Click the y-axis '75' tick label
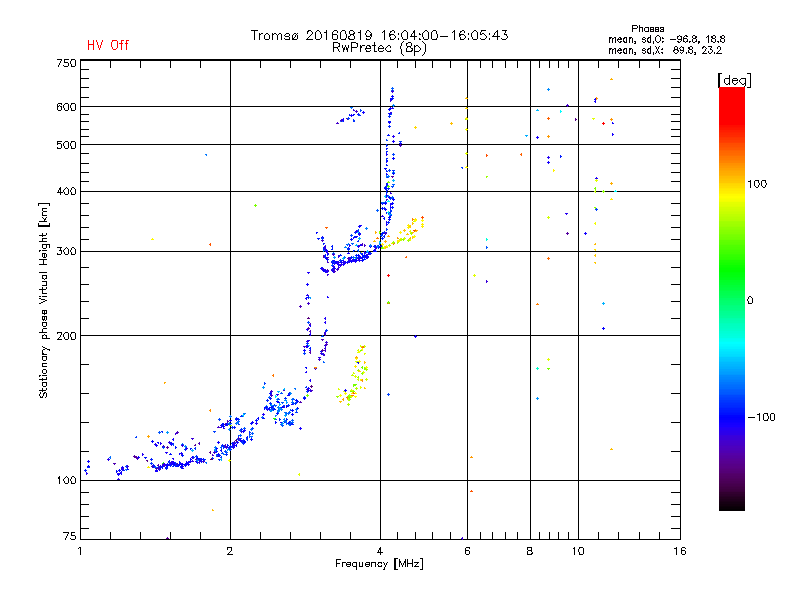Screen dimensions: 800x600 tap(70, 536)
